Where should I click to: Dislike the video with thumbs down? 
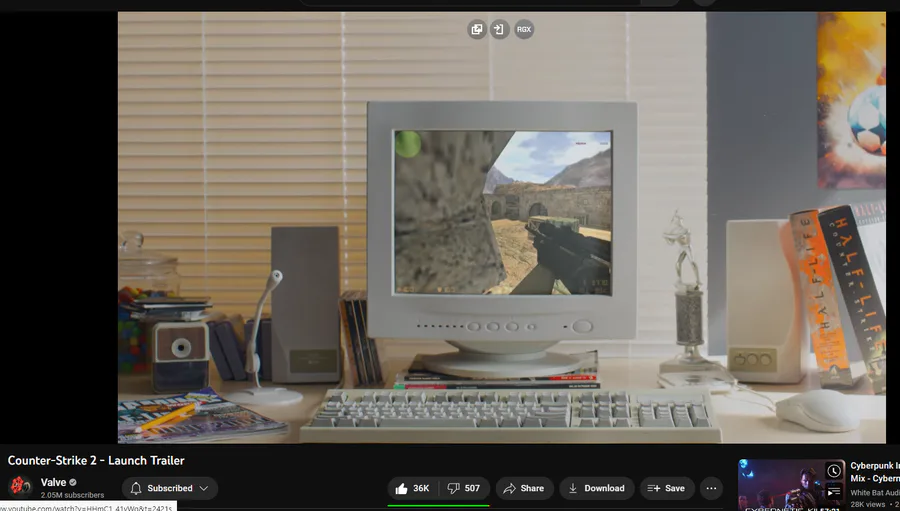tap(464, 488)
